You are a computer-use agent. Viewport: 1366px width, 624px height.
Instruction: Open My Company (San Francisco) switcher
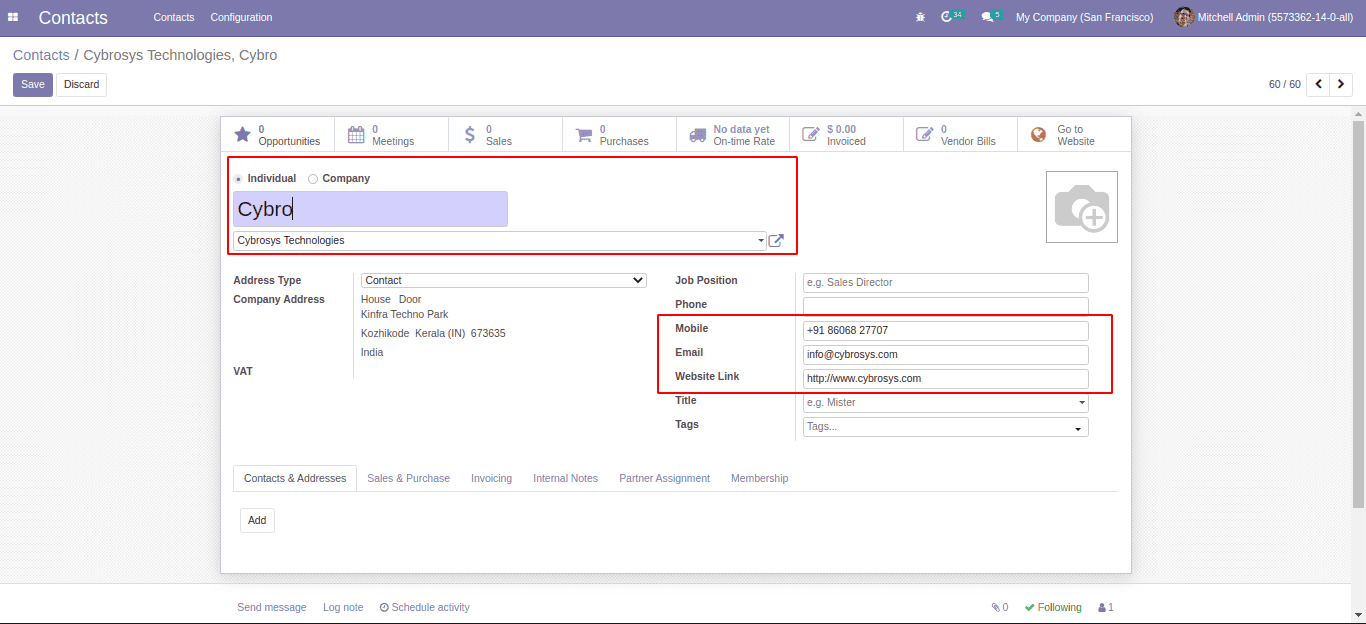tap(1084, 17)
